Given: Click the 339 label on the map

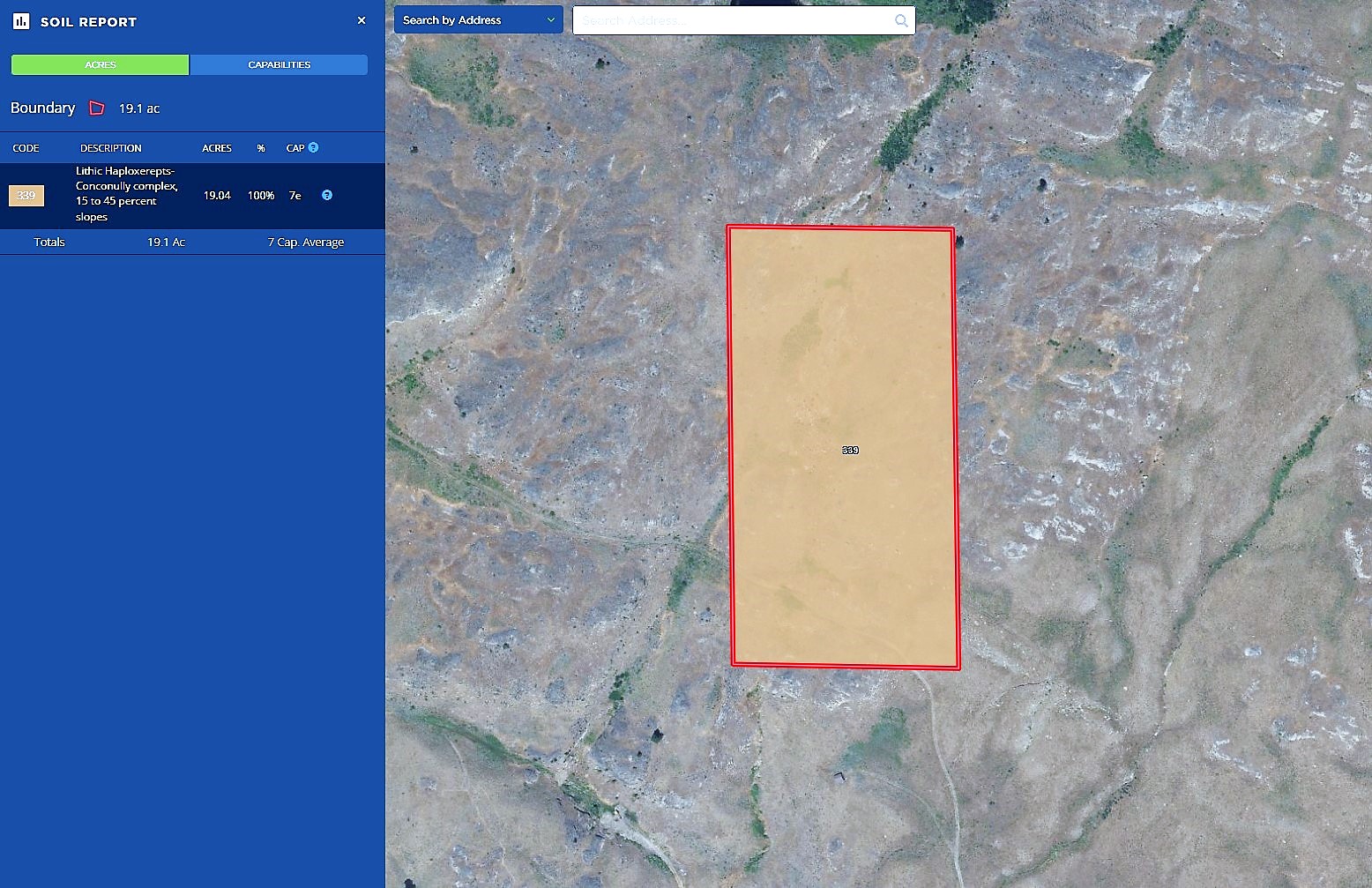Looking at the screenshot, I should 850,450.
